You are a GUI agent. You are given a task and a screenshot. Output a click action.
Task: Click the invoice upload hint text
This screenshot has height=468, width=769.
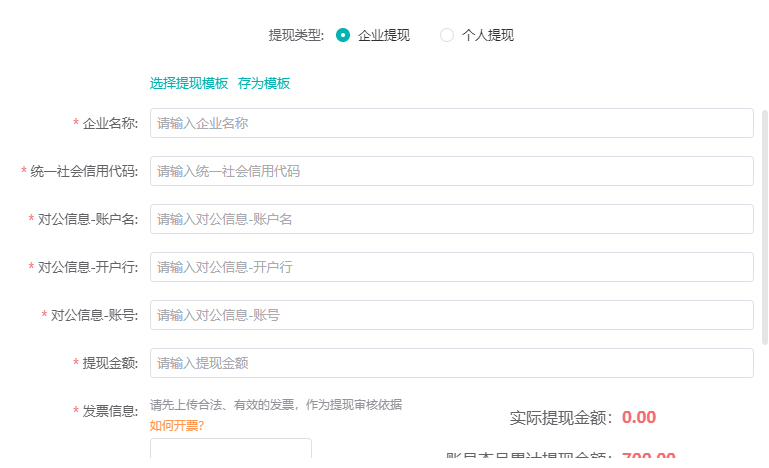pyautogui.click(x=276, y=405)
